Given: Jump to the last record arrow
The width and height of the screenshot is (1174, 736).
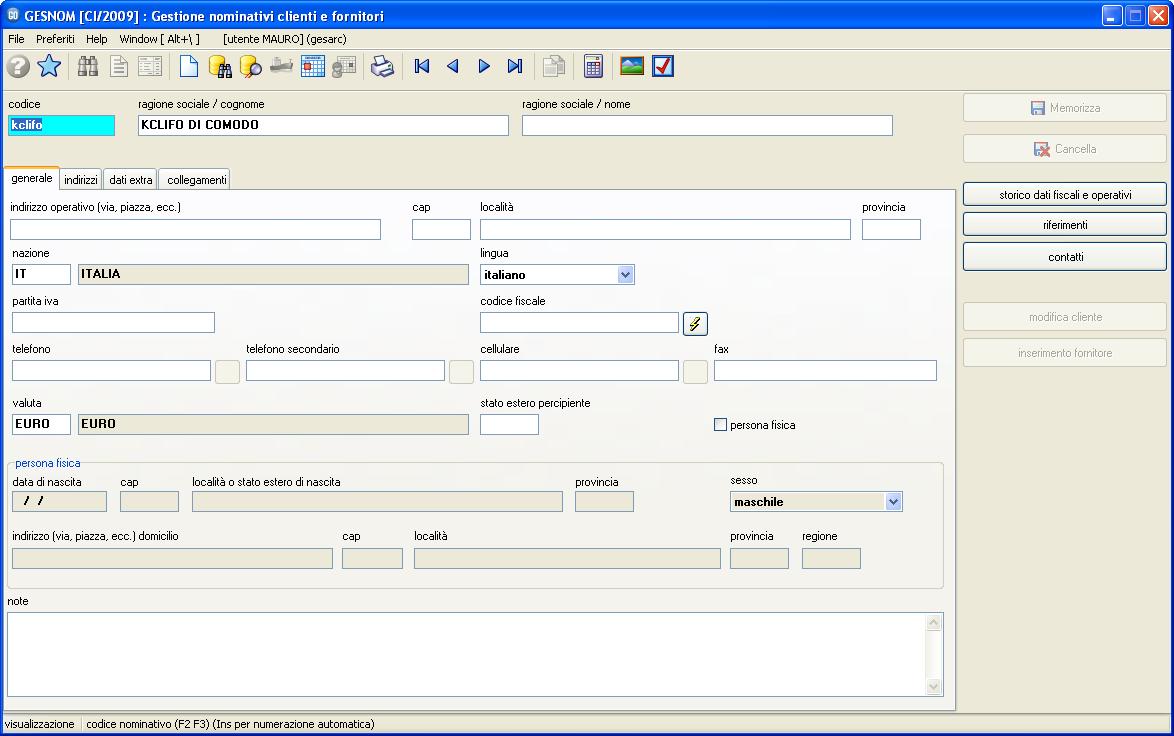Looking at the screenshot, I should pyautogui.click(x=515, y=67).
